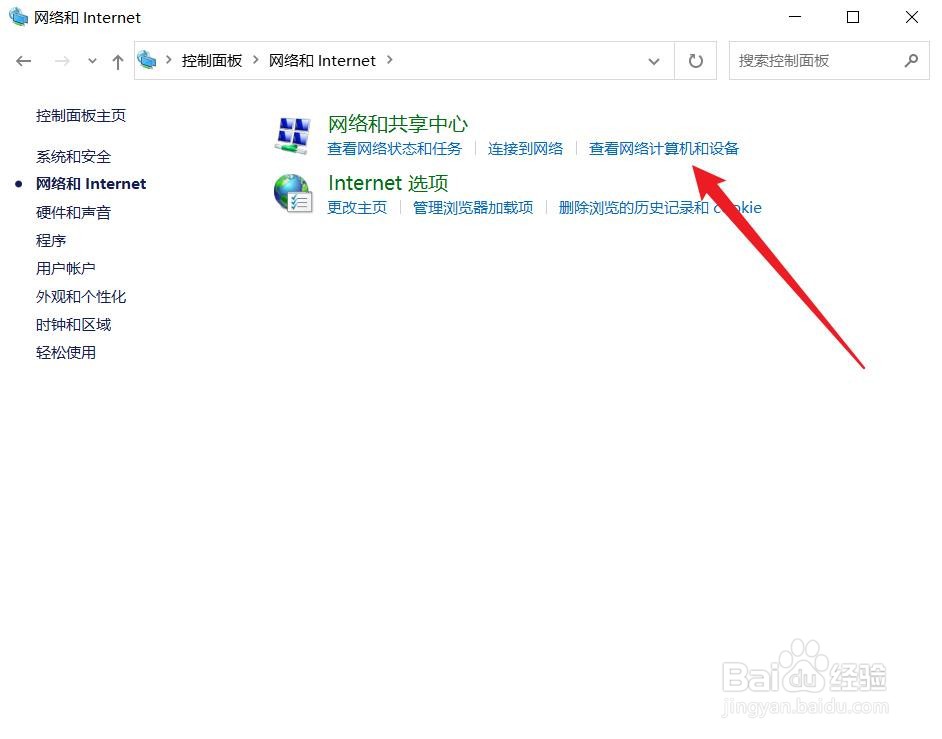Open 查看网络计算机和设备

[x=663, y=148]
